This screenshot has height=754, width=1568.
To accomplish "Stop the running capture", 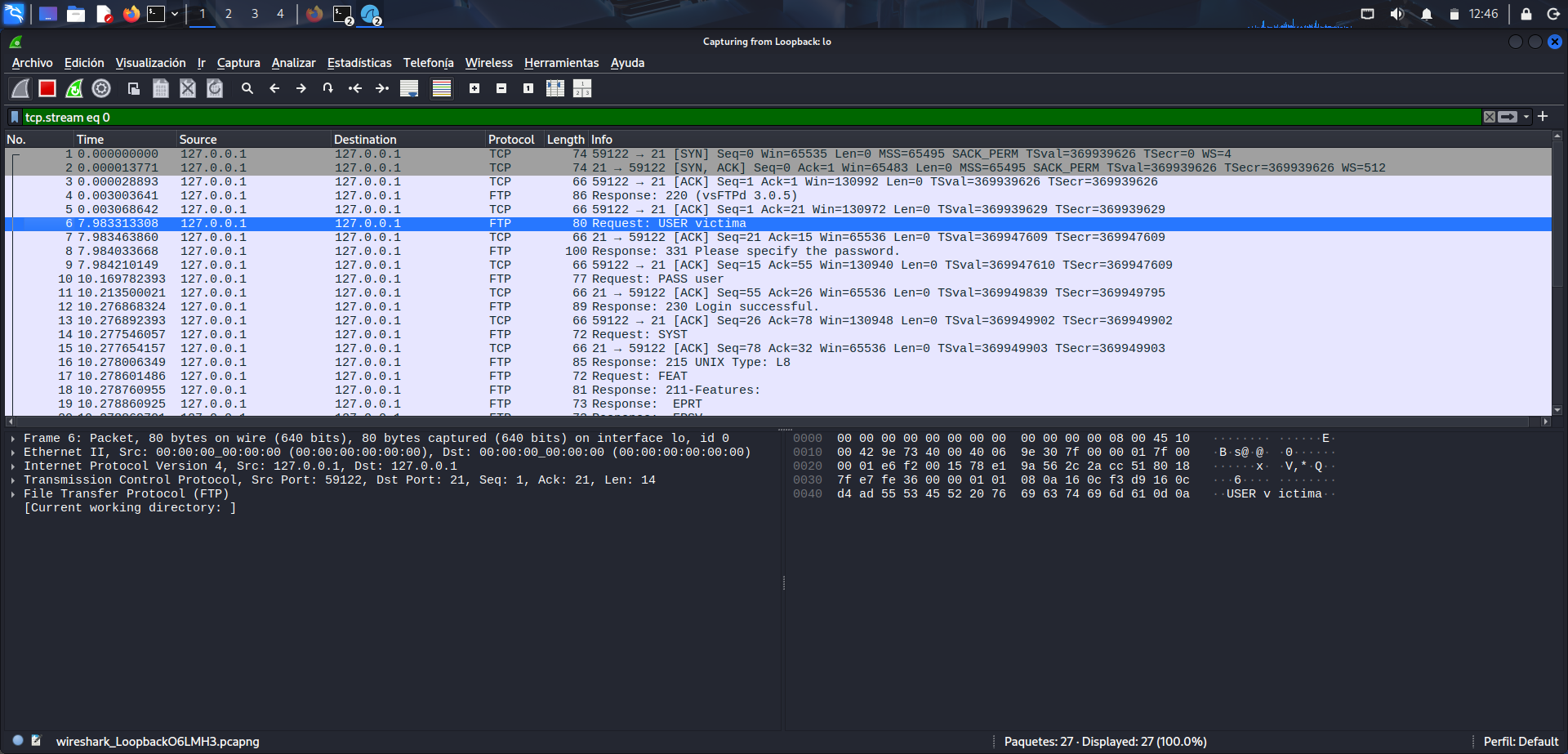I will tap(47, 88).
